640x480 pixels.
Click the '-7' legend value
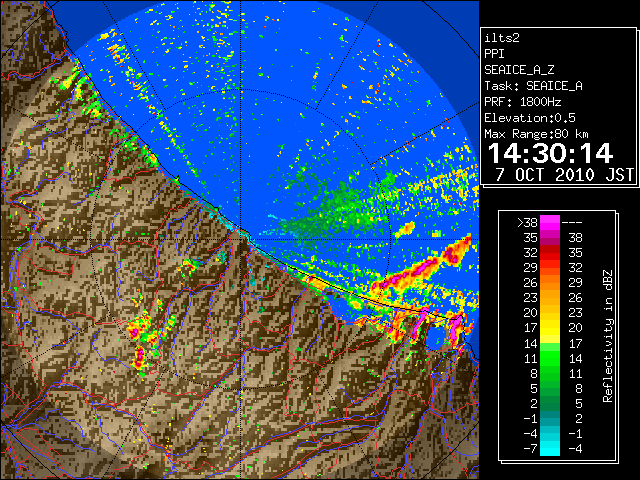point(530,448)
